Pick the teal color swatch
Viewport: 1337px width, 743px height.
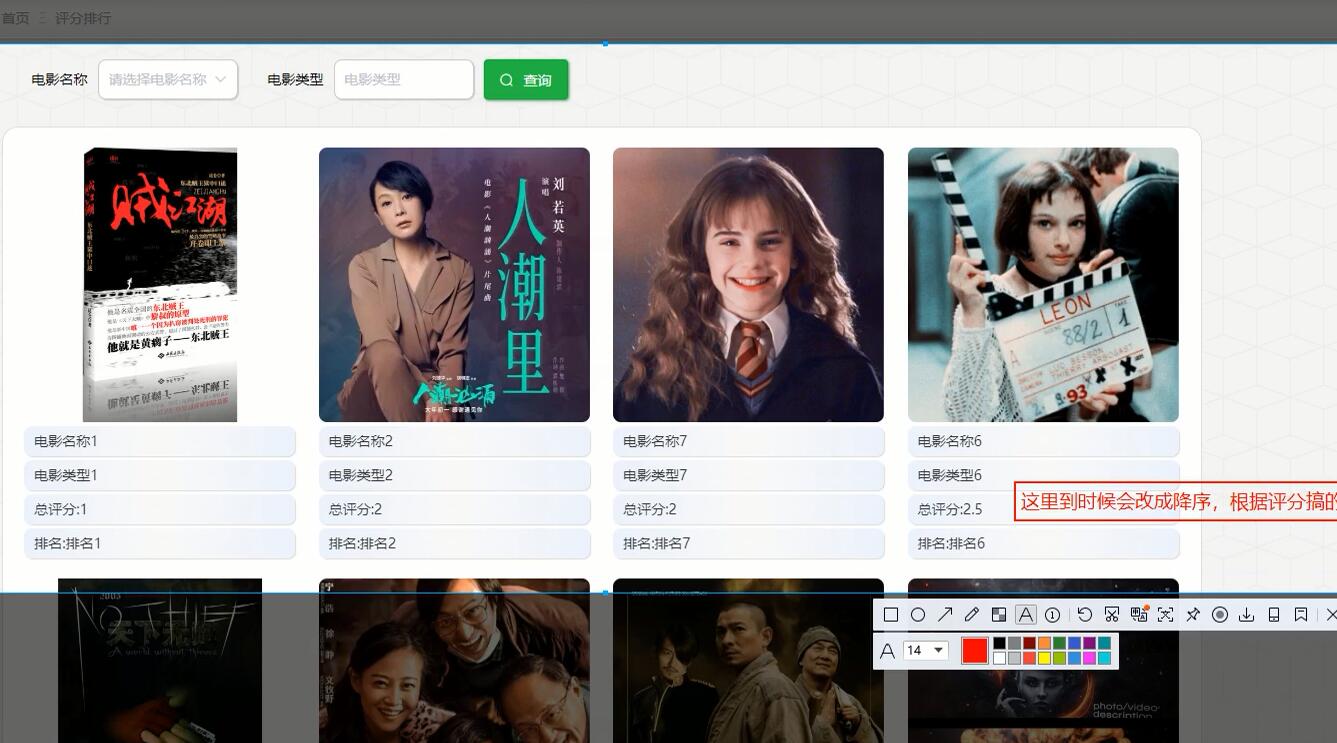(x=1104, y=643)
